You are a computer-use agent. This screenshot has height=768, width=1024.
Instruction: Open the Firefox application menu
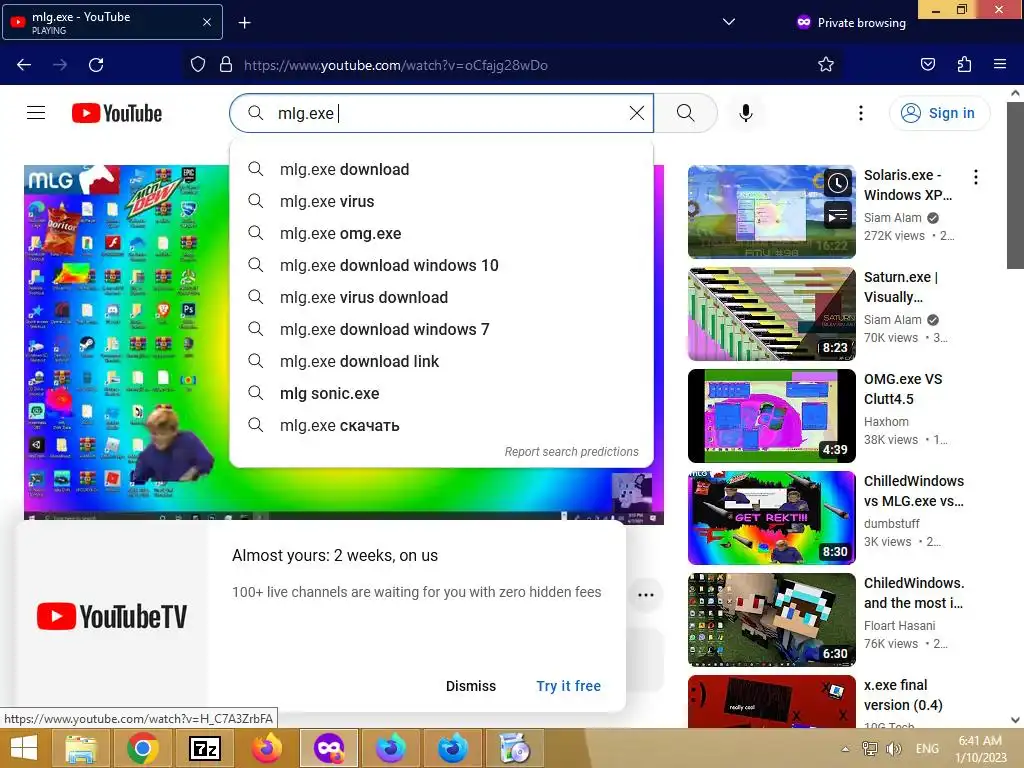(x=1000, y=65)
